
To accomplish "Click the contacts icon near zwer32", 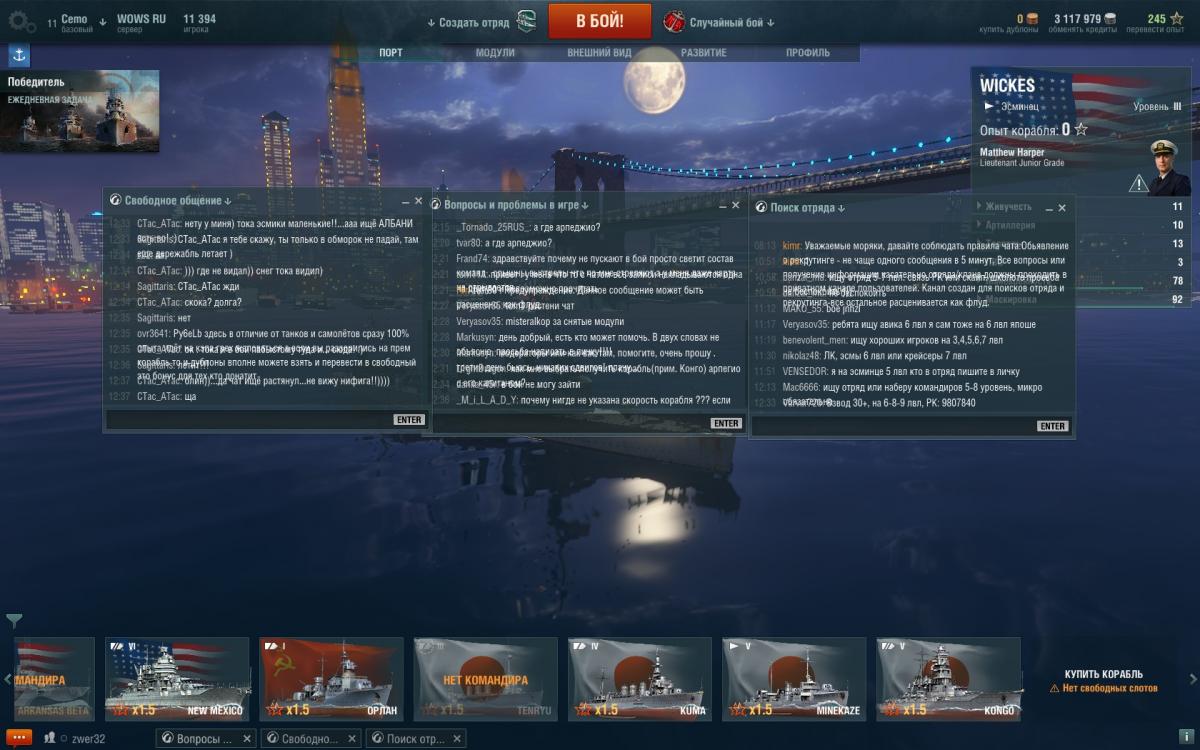I will pyautogui.click(x=50, y=738).
